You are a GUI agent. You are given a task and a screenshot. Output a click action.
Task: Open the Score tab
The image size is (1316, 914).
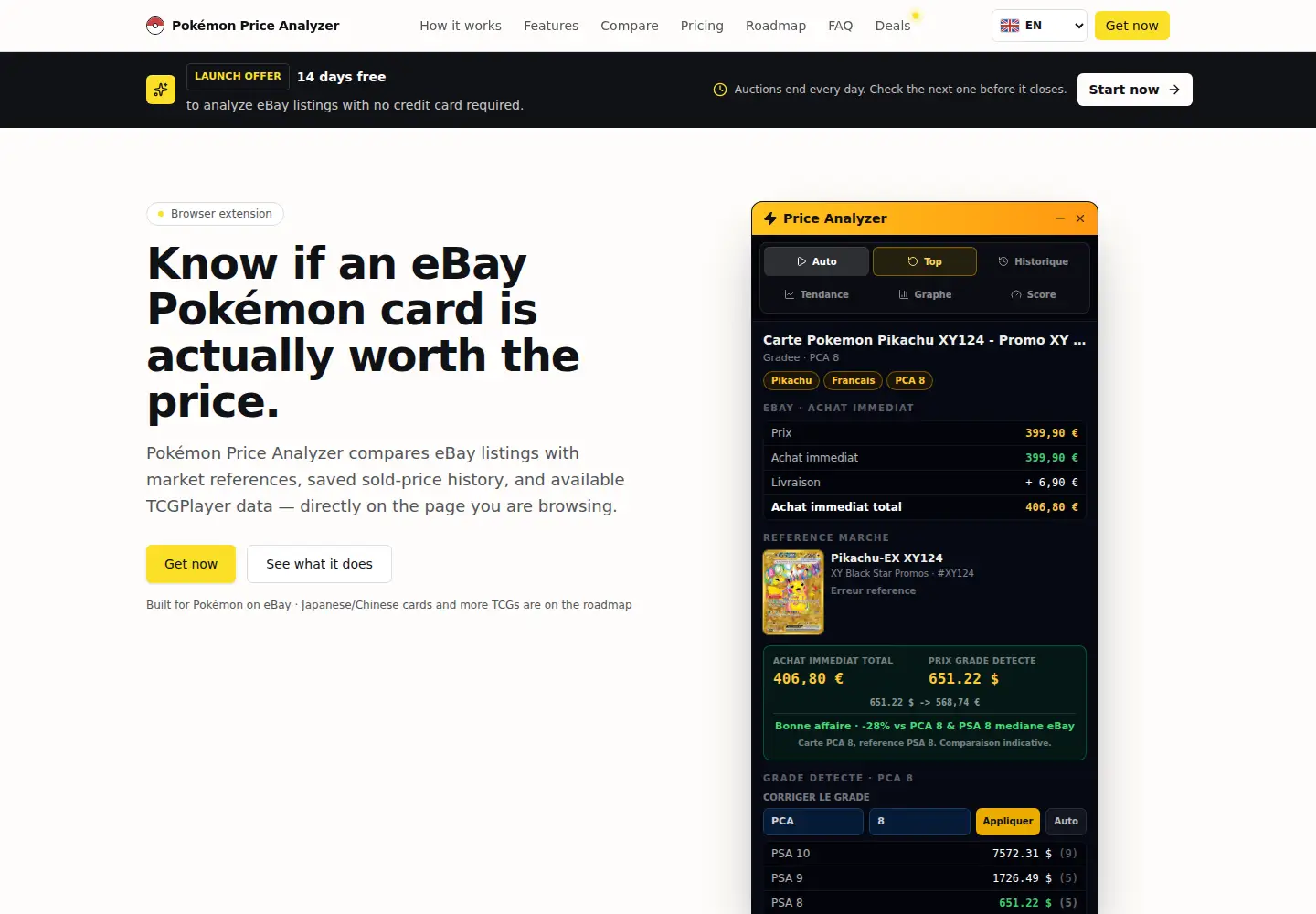1033,294
